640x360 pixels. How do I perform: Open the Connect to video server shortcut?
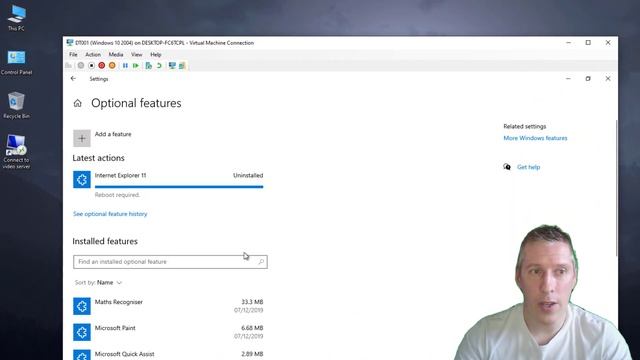tap(16, 151)
